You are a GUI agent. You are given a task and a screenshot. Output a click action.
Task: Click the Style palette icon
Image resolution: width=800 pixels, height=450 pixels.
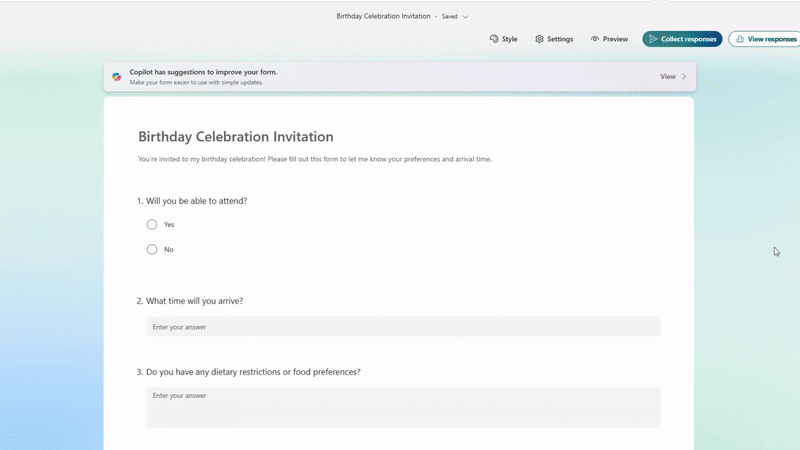pos(494,39)
